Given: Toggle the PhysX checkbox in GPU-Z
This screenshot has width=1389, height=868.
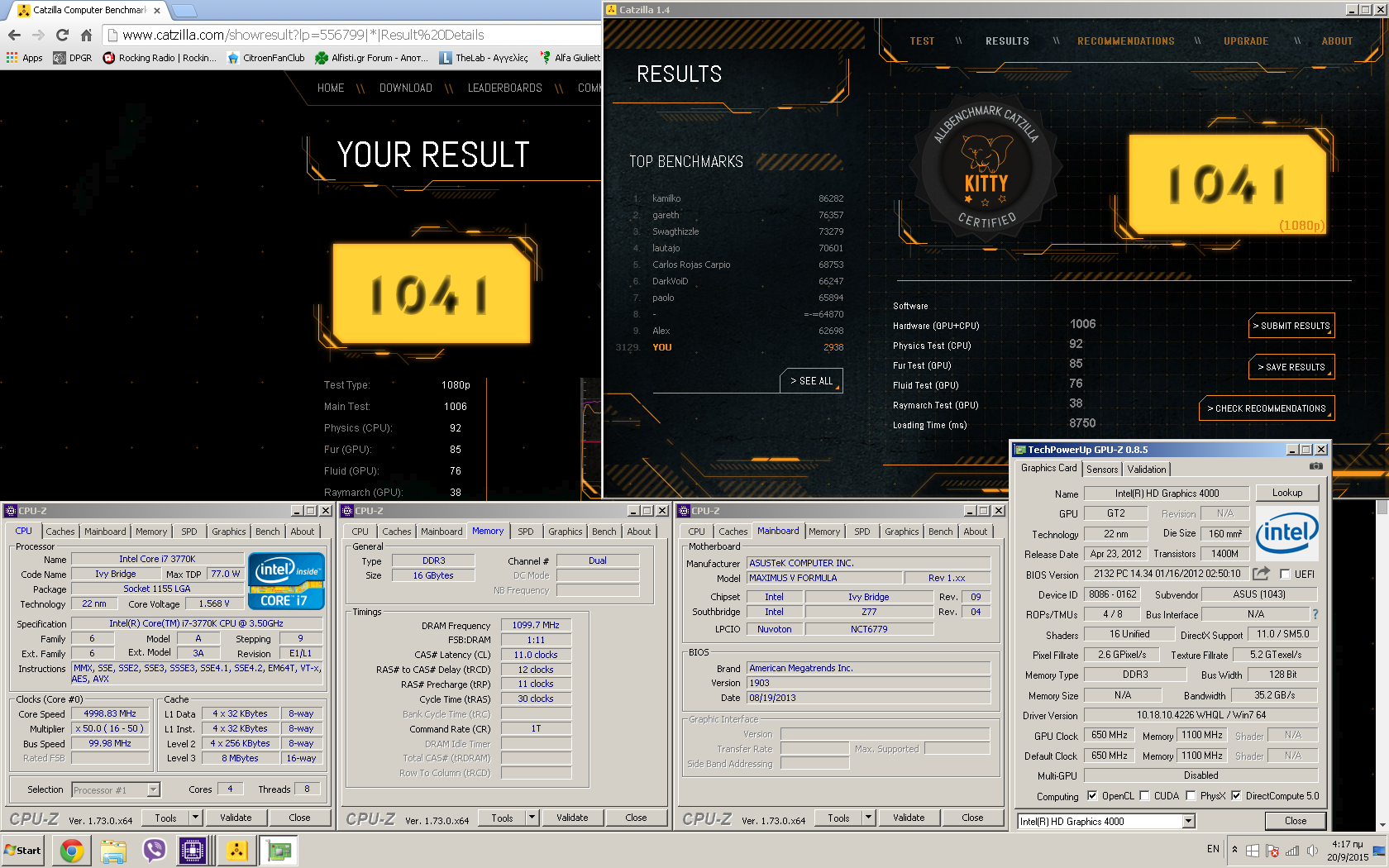Looking at the screenshot, I should [1191, 795].
